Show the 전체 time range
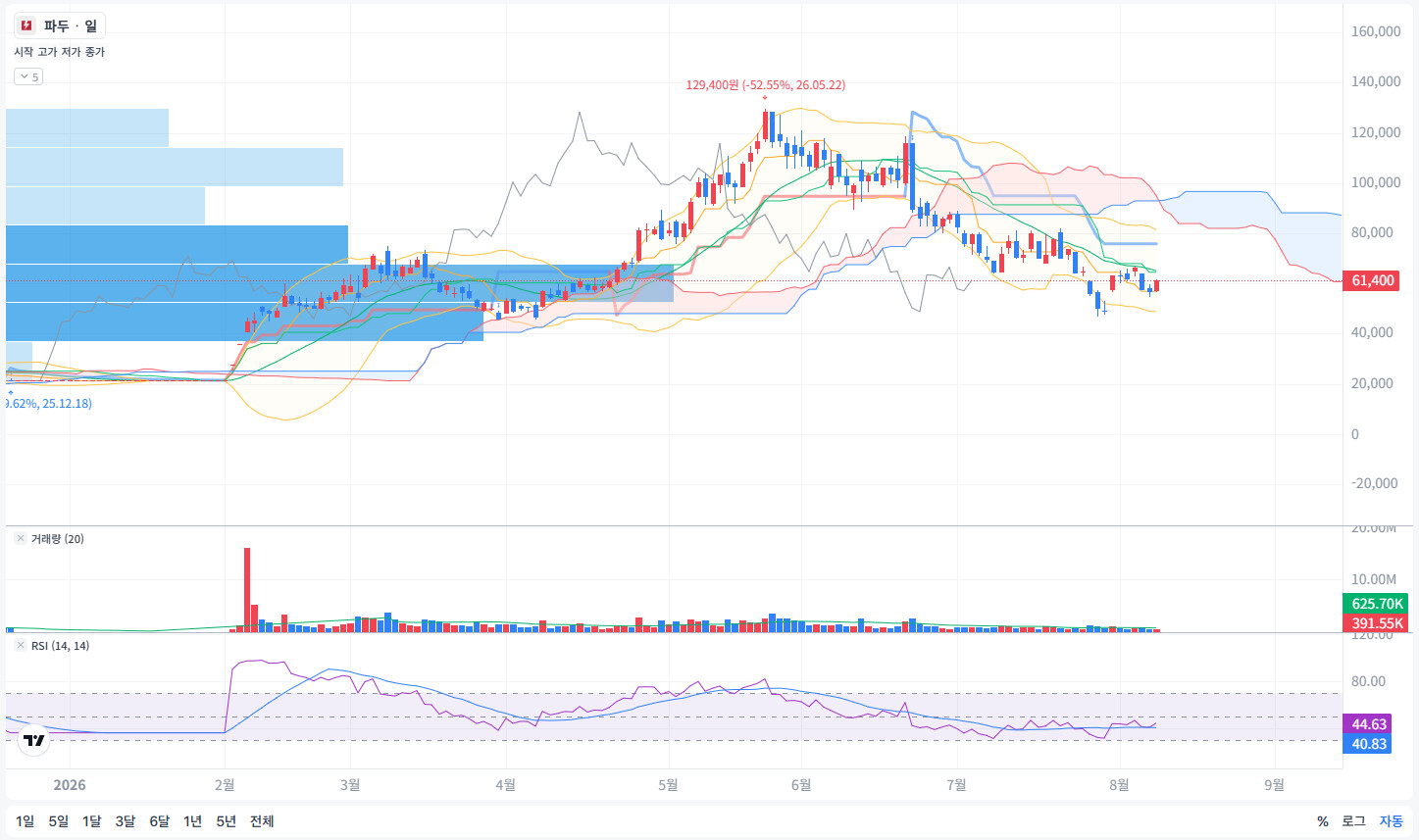Screen dimensions: 1419x840 coord(262,821)
